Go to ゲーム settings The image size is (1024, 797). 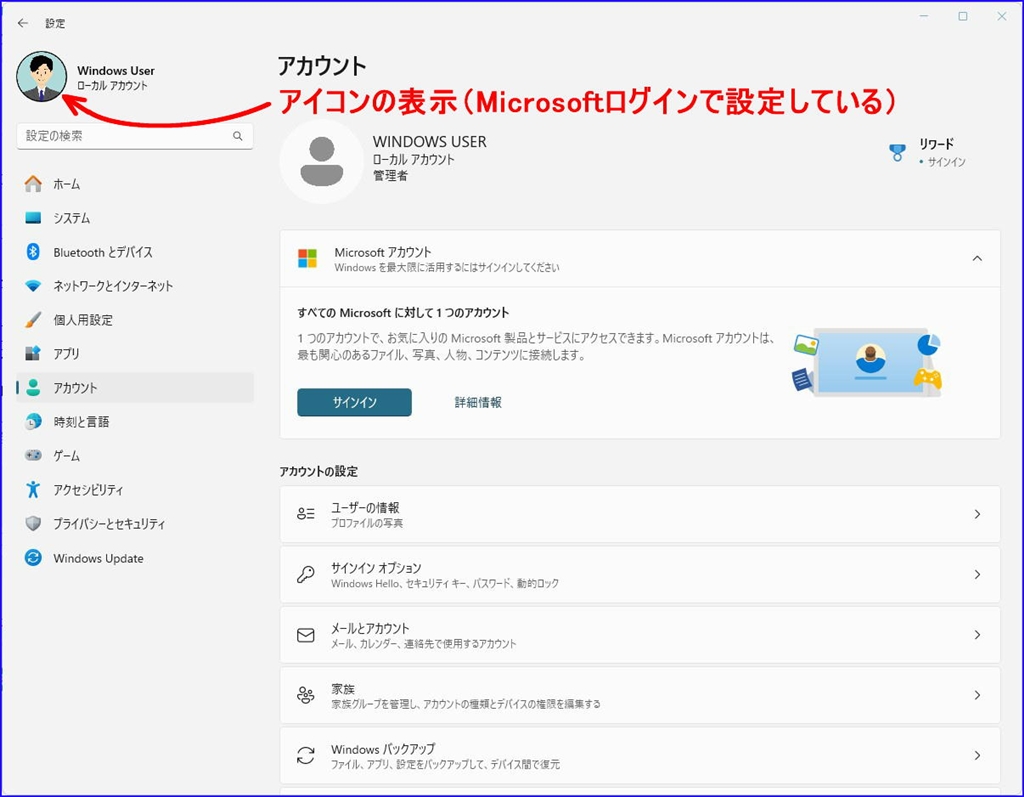point(135,455)
